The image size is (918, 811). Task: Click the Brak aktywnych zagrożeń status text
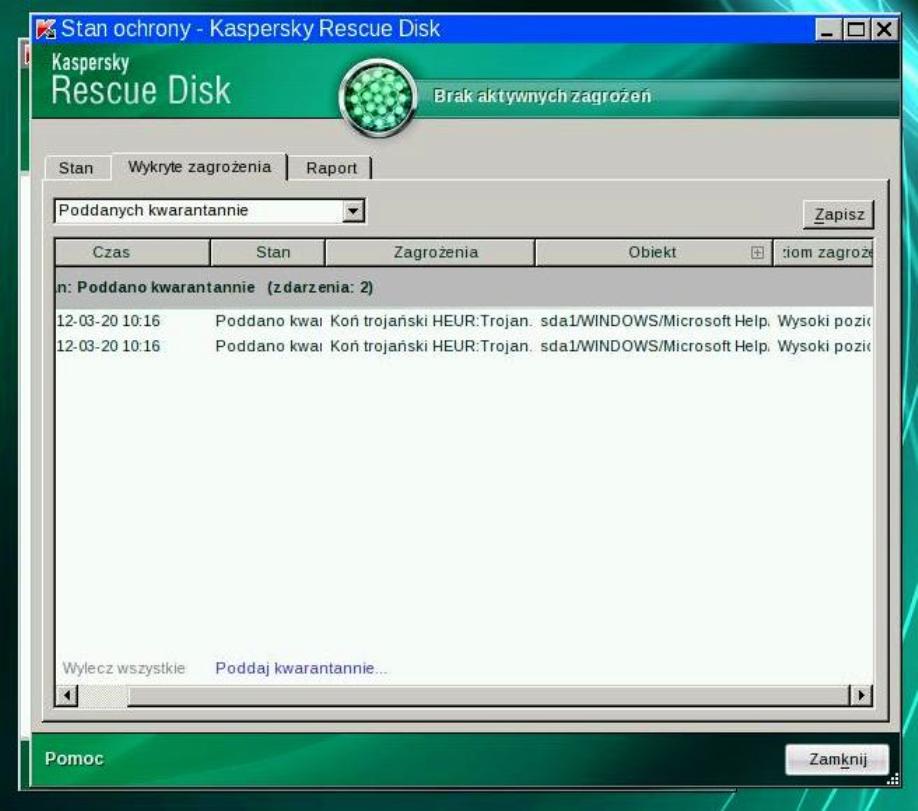tap(542, 96)
